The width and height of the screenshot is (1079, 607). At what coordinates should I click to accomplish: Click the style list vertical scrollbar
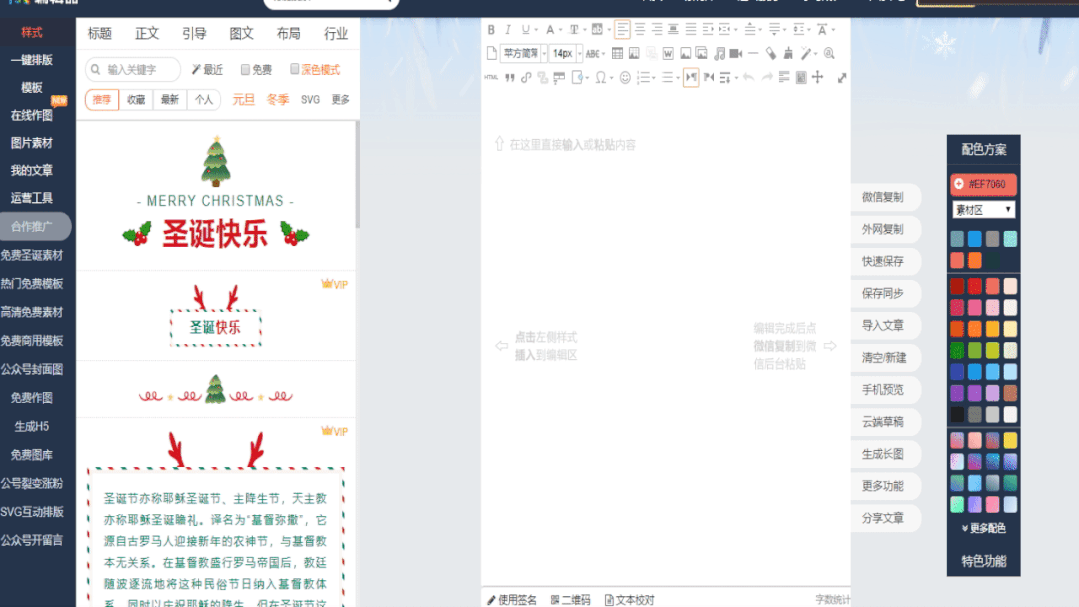click(x=357, y=175)
